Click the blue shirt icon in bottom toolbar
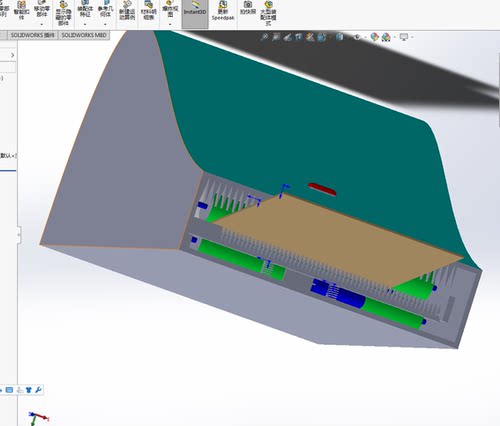This screenshot has height=426, width=500. (29, 390)
